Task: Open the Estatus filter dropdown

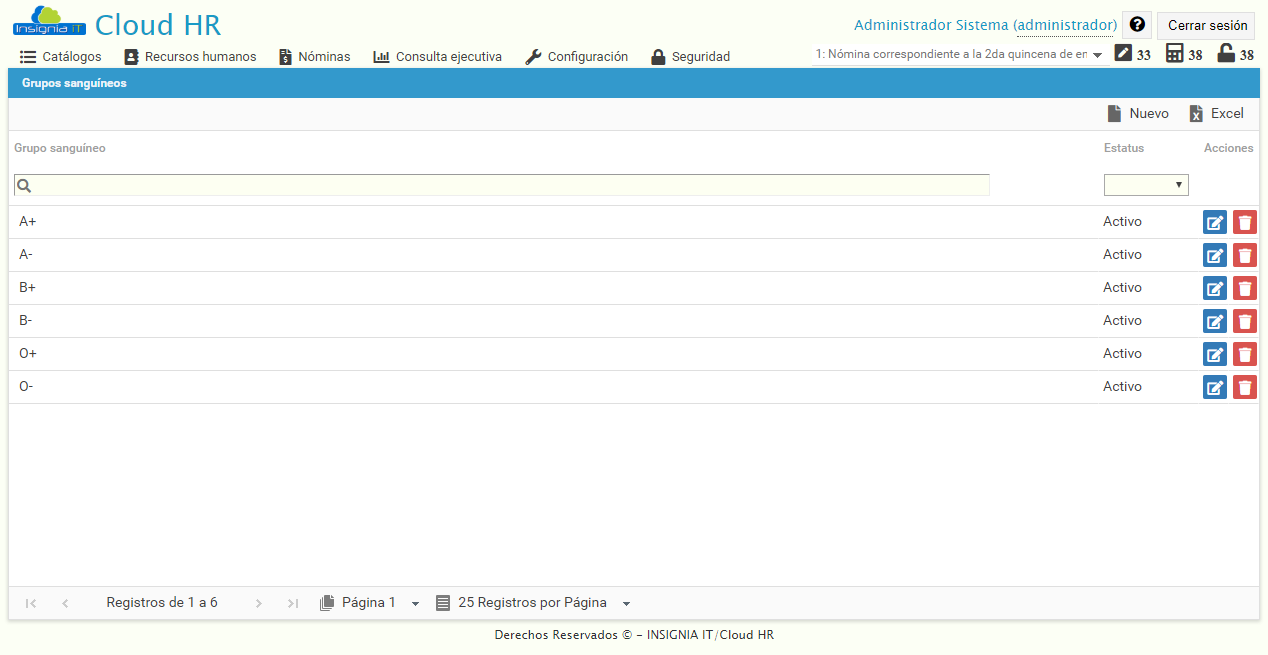Action: point(1146,184)
